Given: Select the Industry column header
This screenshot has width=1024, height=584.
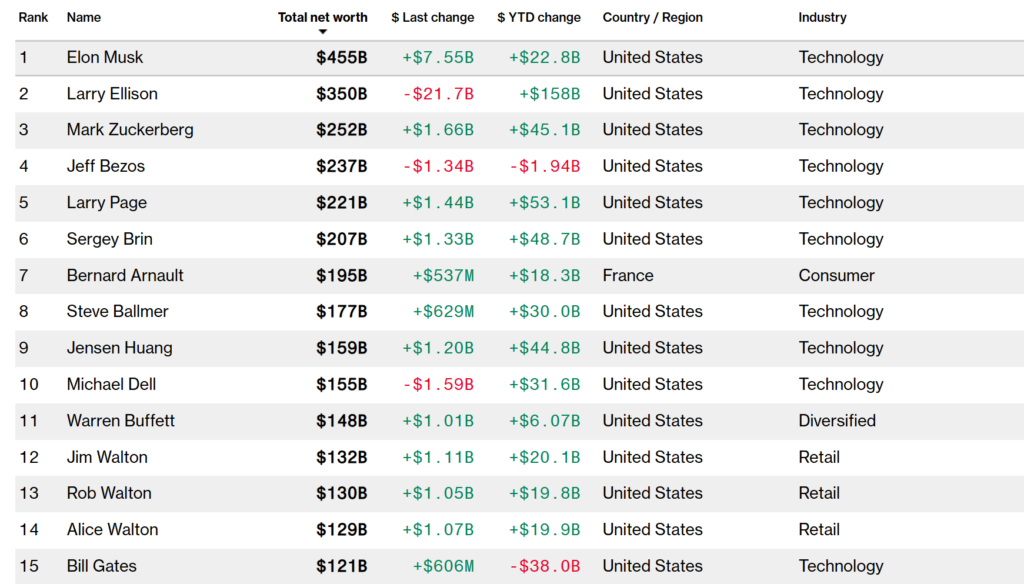Looking at the screenshot, I should (x=822, y=17).
